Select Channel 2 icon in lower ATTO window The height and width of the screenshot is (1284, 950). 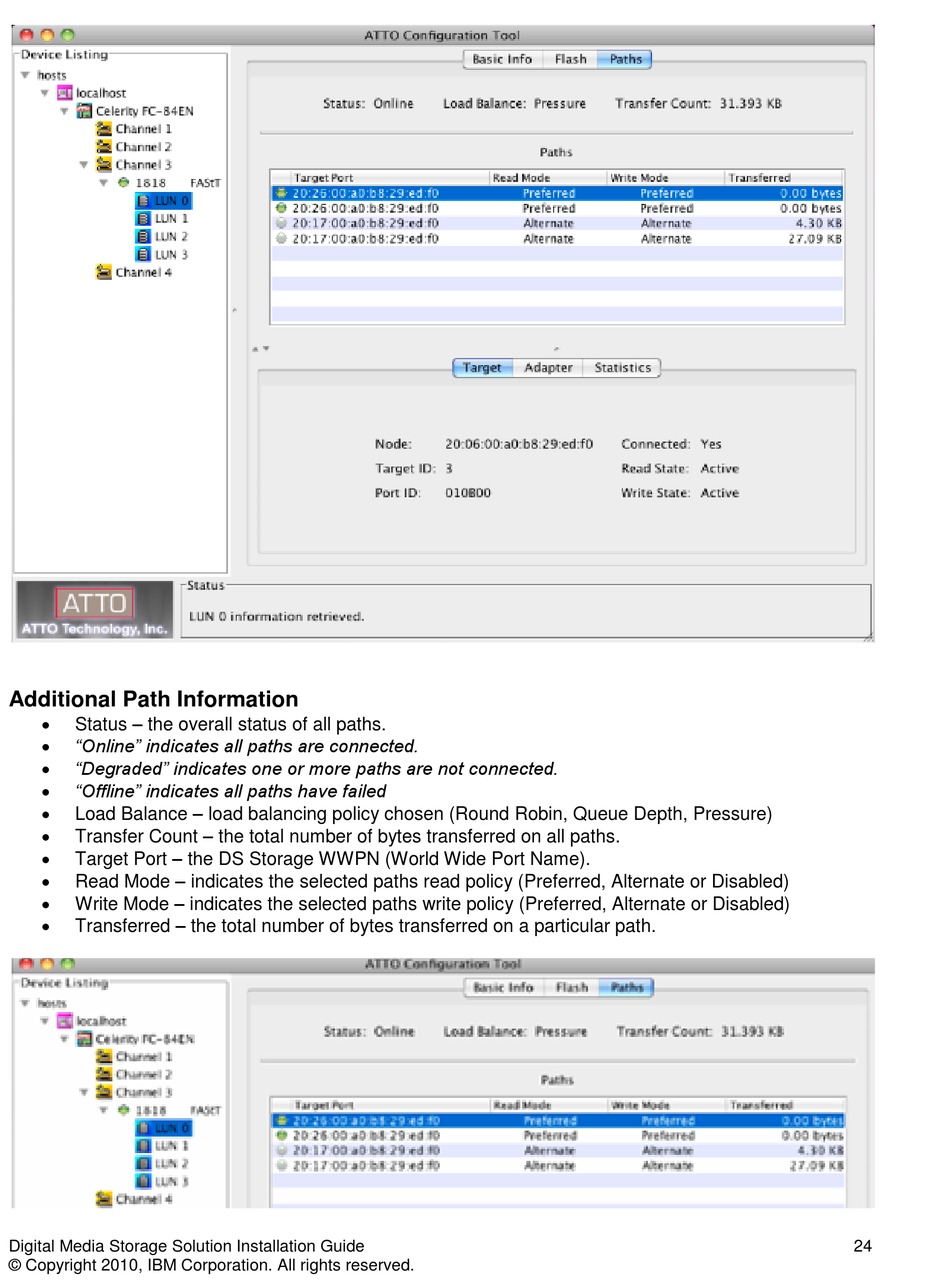click(104, 1075)
